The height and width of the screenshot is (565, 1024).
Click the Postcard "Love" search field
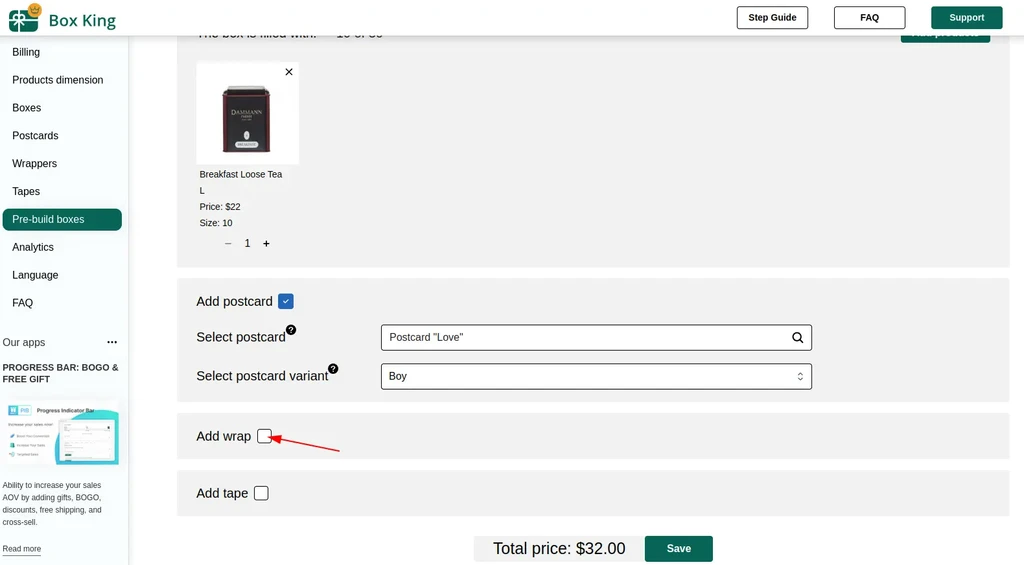(x=596, y=338)
